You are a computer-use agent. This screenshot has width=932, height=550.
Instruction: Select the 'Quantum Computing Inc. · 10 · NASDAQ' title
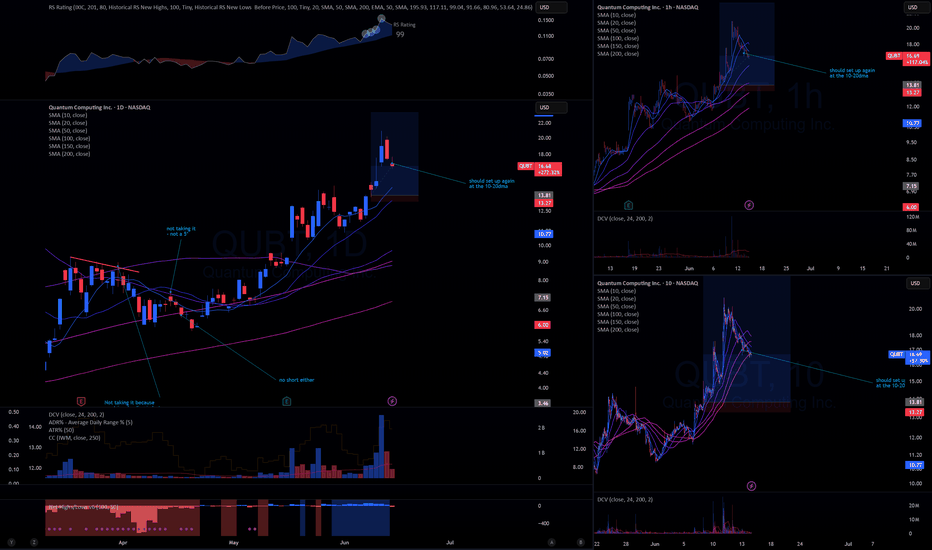647,283
